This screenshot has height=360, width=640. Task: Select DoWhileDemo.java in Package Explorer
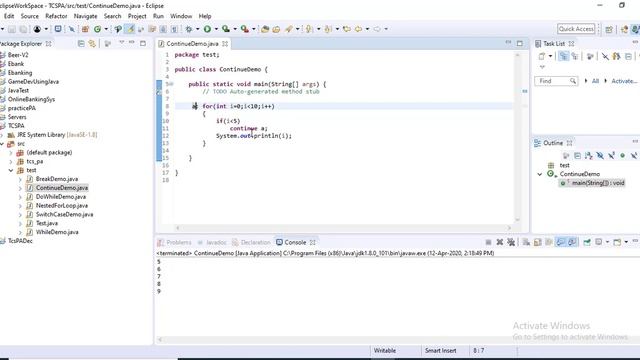pyautogui.click(x=61, y=197)
